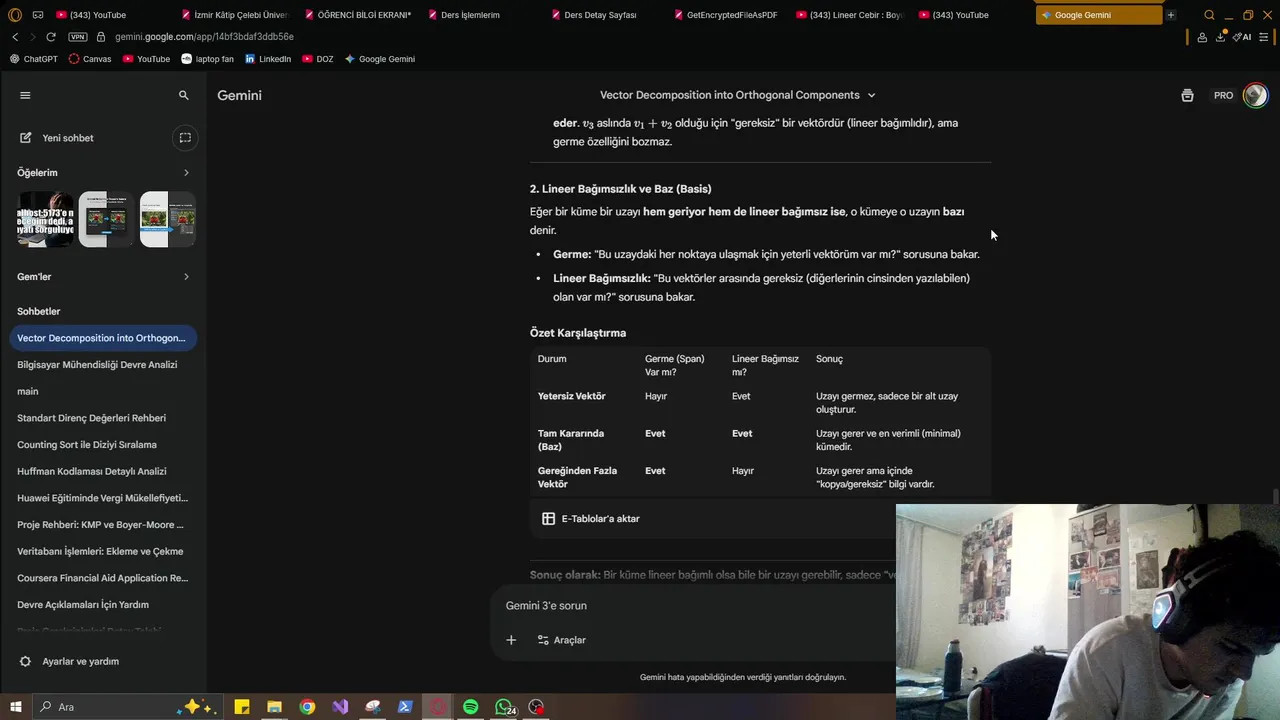Click the print icon next to PRO
This screenshot has width=1280, height=720.
1187,96
